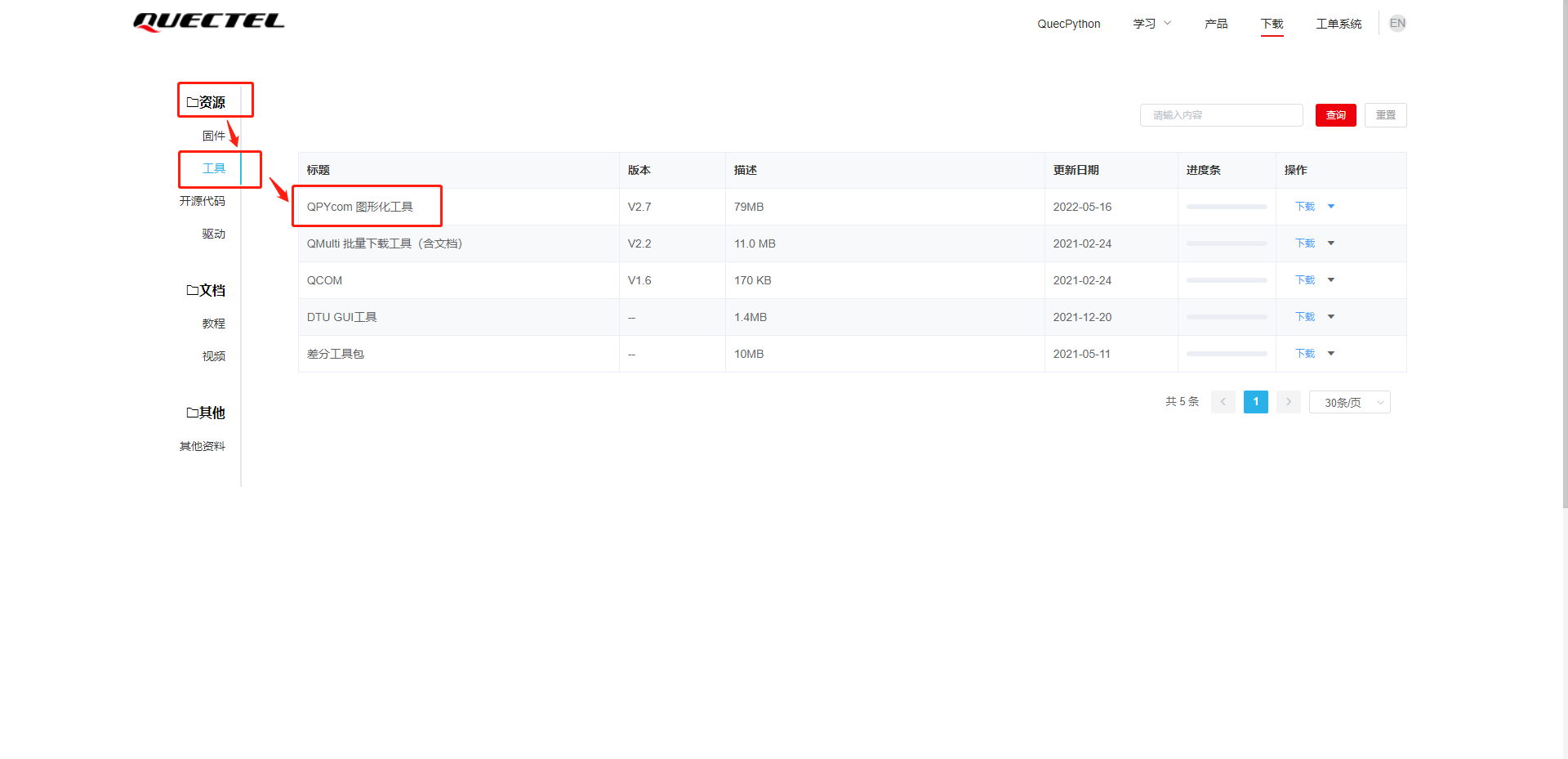Image resolution: width=1568 pixels, height=759 pixels.
Task: Click the Quectel logo
Action: coord(209,22)
